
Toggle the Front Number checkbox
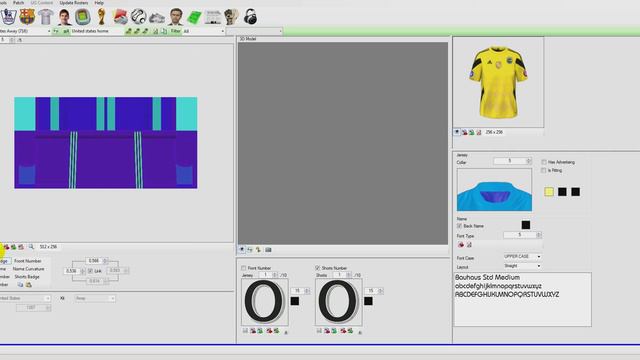point(244,268)
